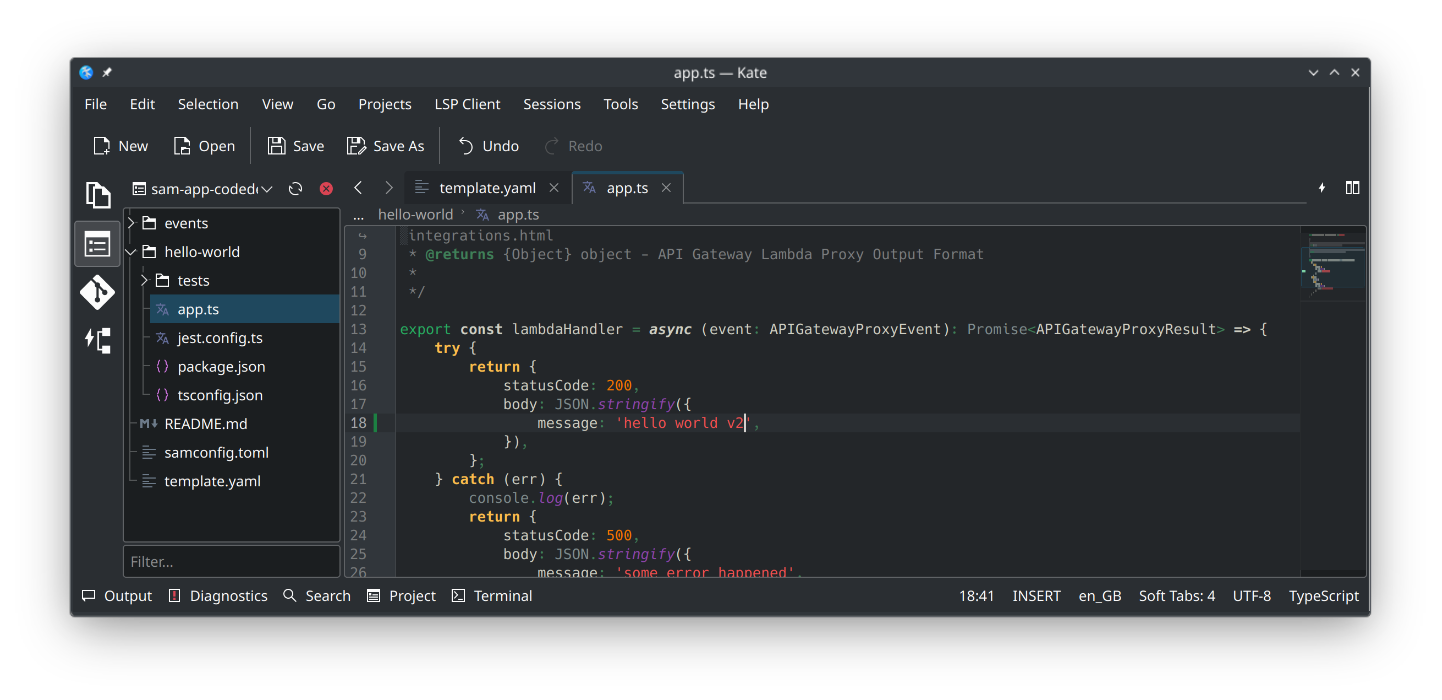
Task: Click the greyed Redo toolbar button
Action: (573, 146)
